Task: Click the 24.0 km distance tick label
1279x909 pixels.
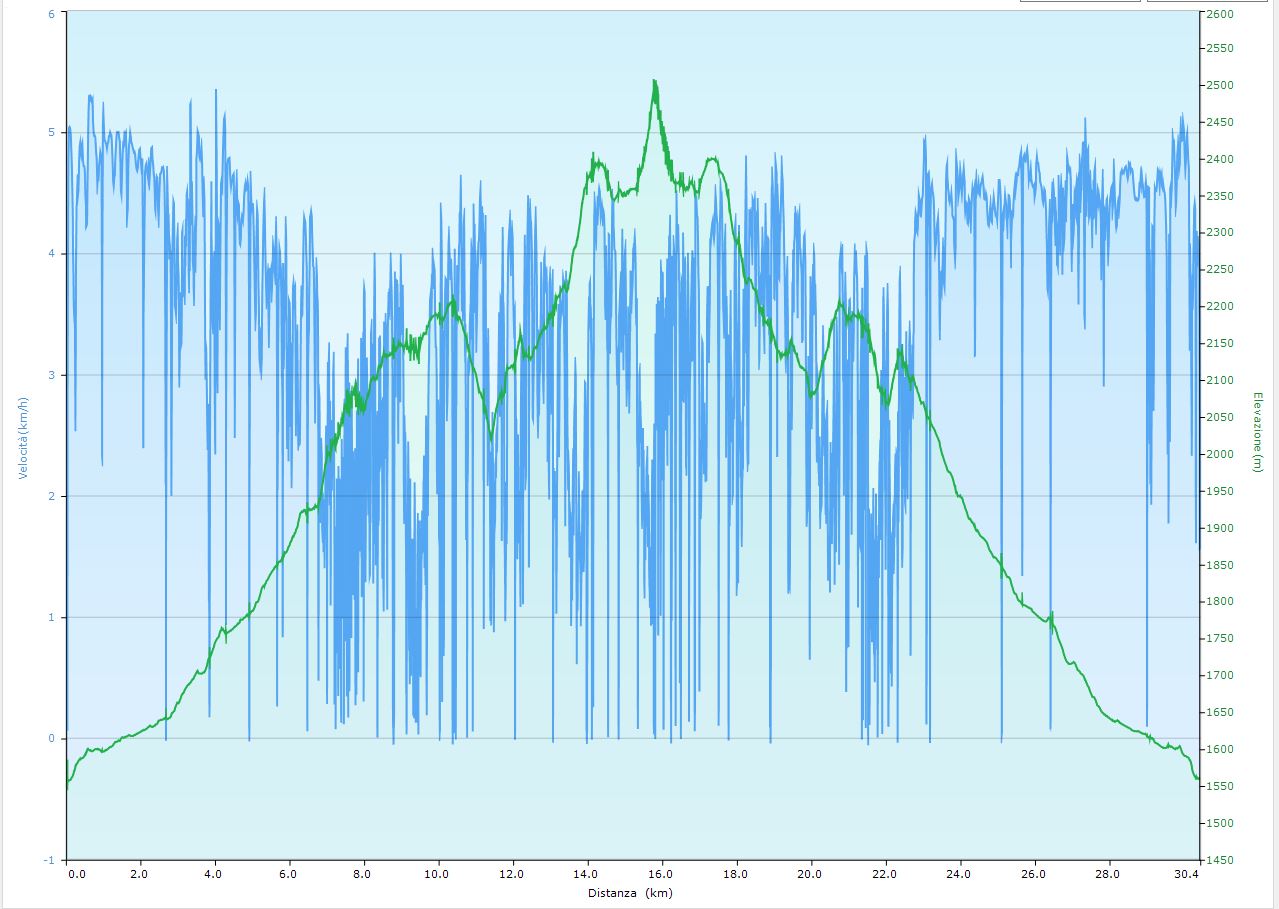Action: (959, 874)
